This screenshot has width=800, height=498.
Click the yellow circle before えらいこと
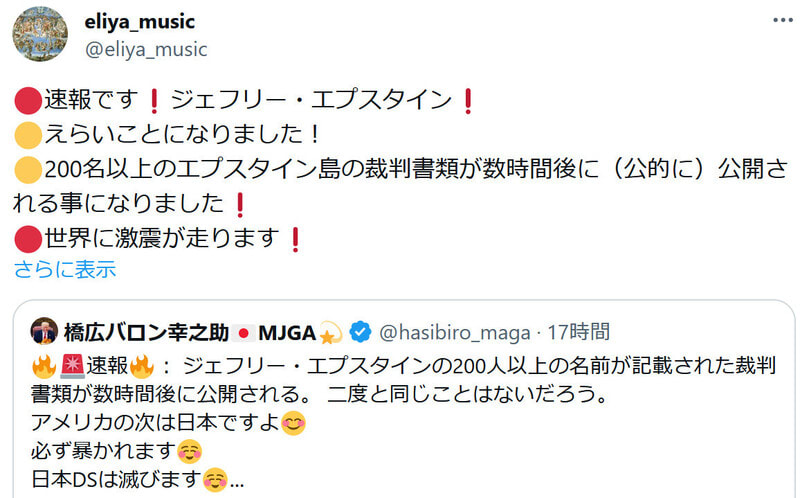pos(28,135)
